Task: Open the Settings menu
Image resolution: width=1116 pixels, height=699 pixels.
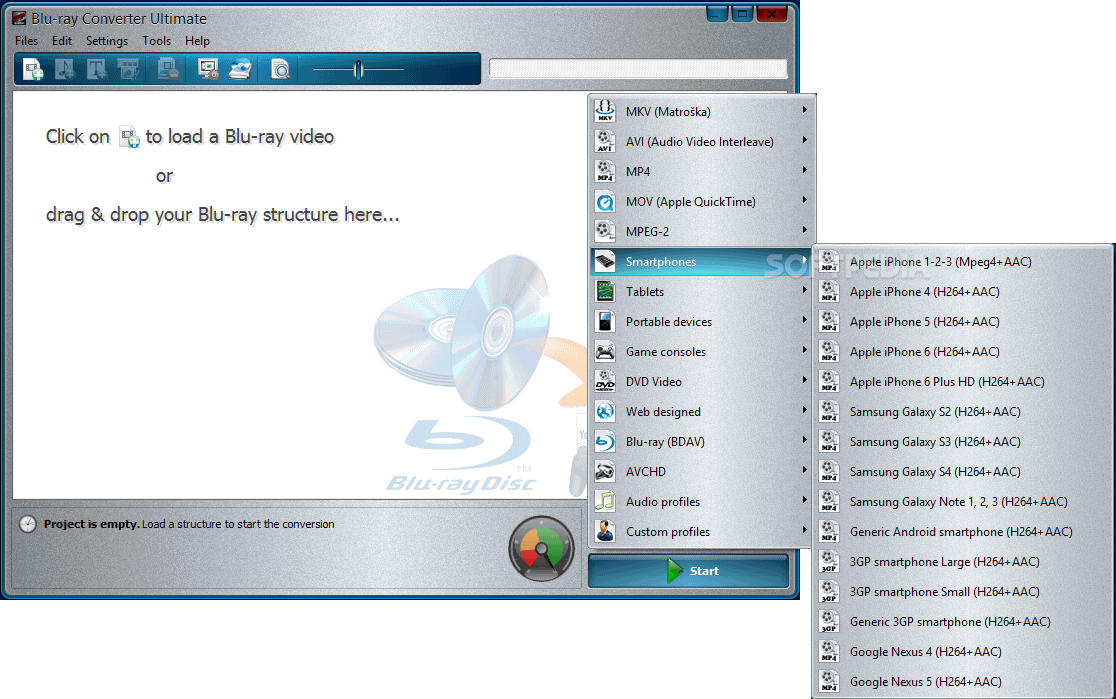Action: point(107,41)
